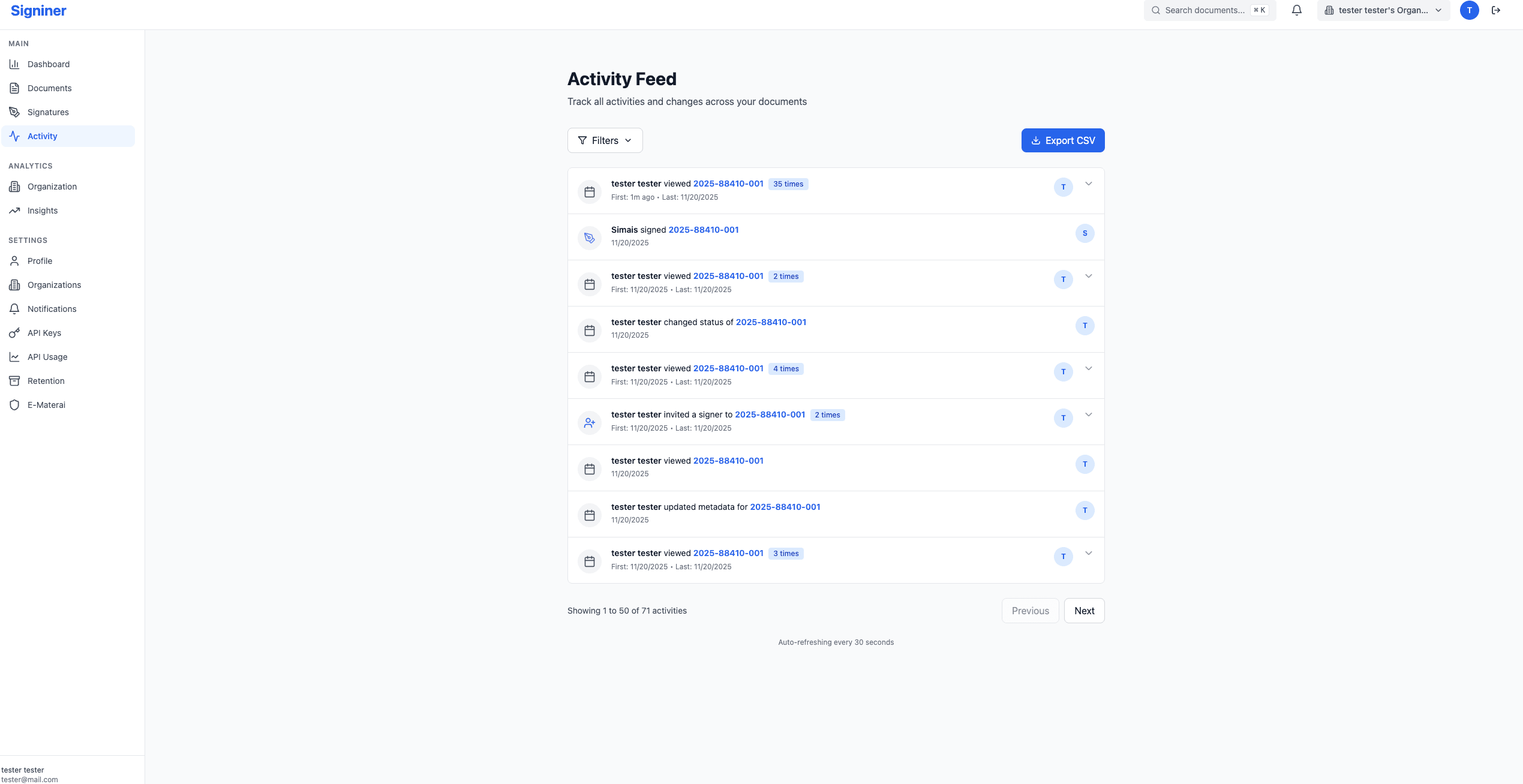Open API Keys settings
The height and width of the screenshot is (784, 1523).
tap(44, 332)
